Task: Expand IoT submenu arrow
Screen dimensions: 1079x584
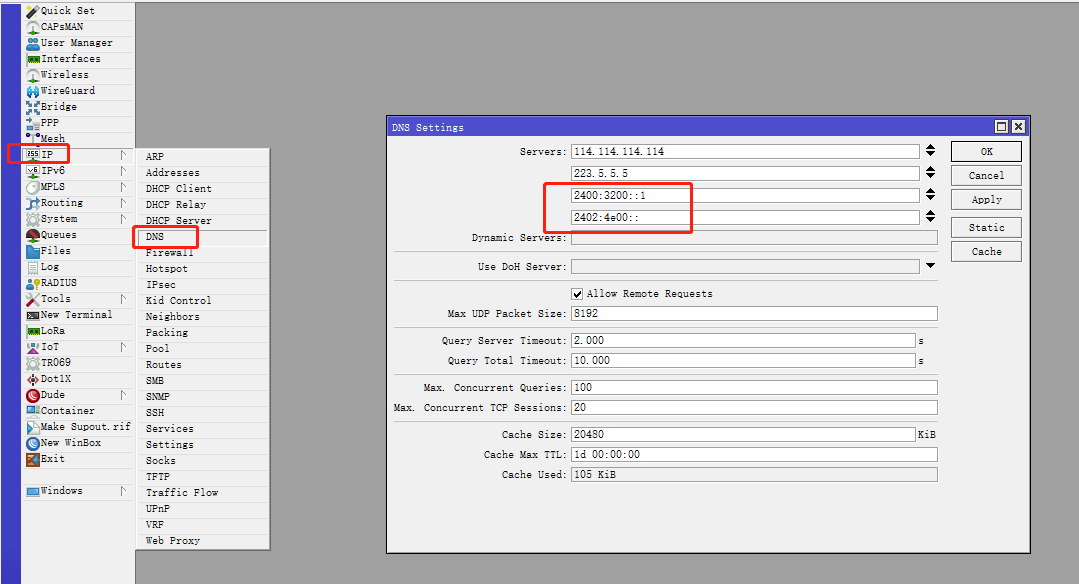Action: point(123,347)
